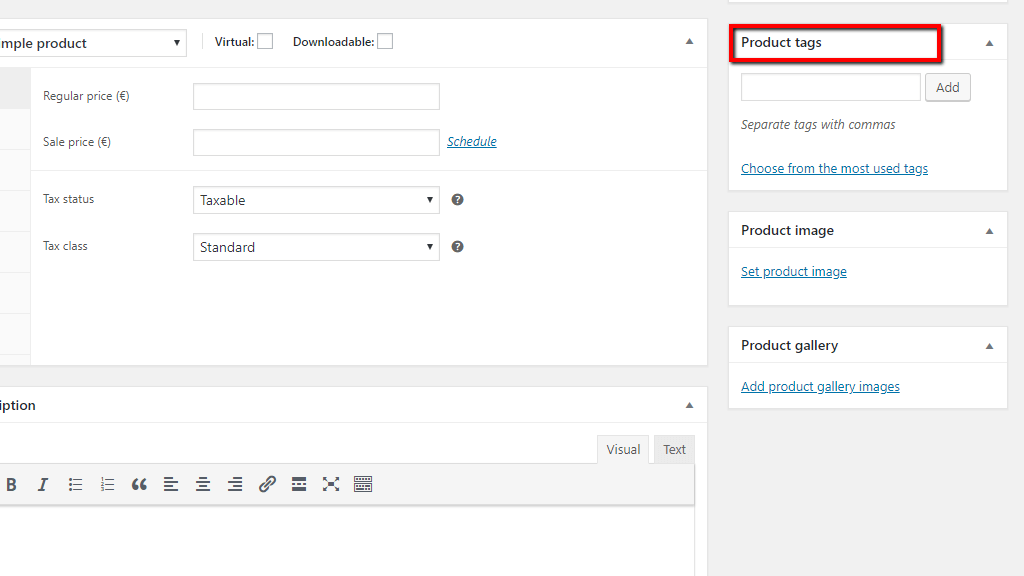Insert or edit a link
Viewport: 1024px width, 576px height.
tap(267, 484)
